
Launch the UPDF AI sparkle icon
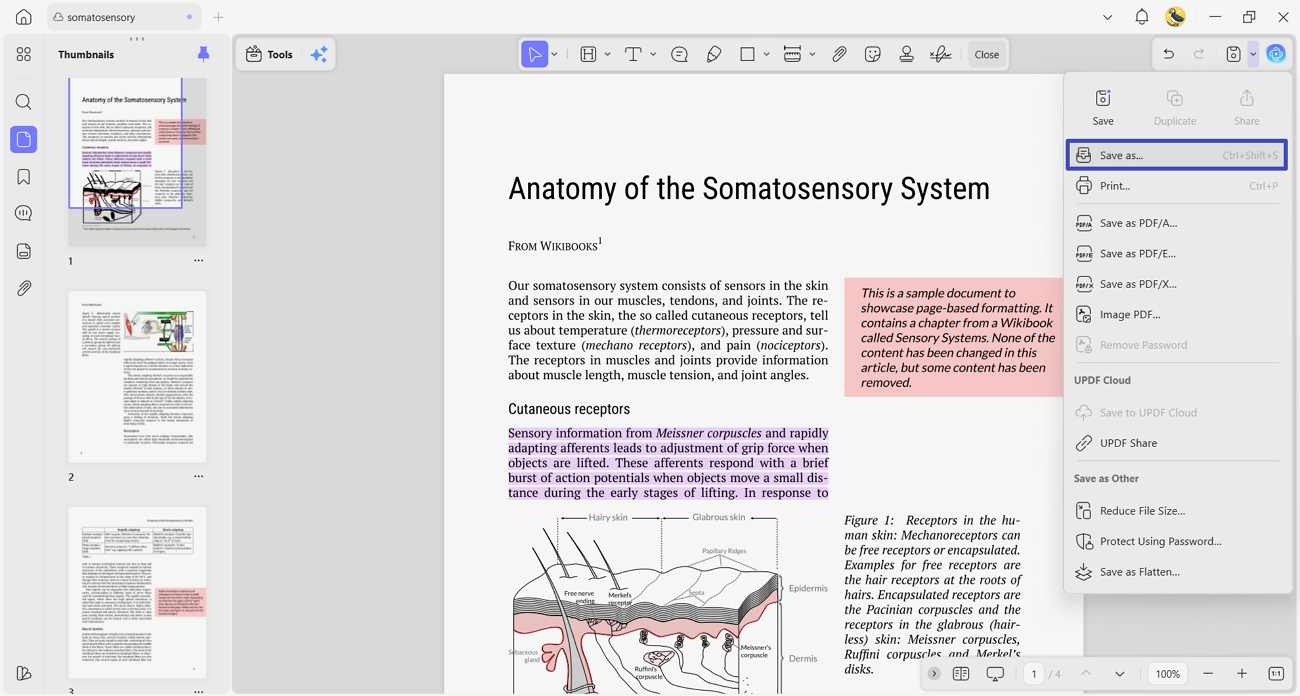click(319, 55)
